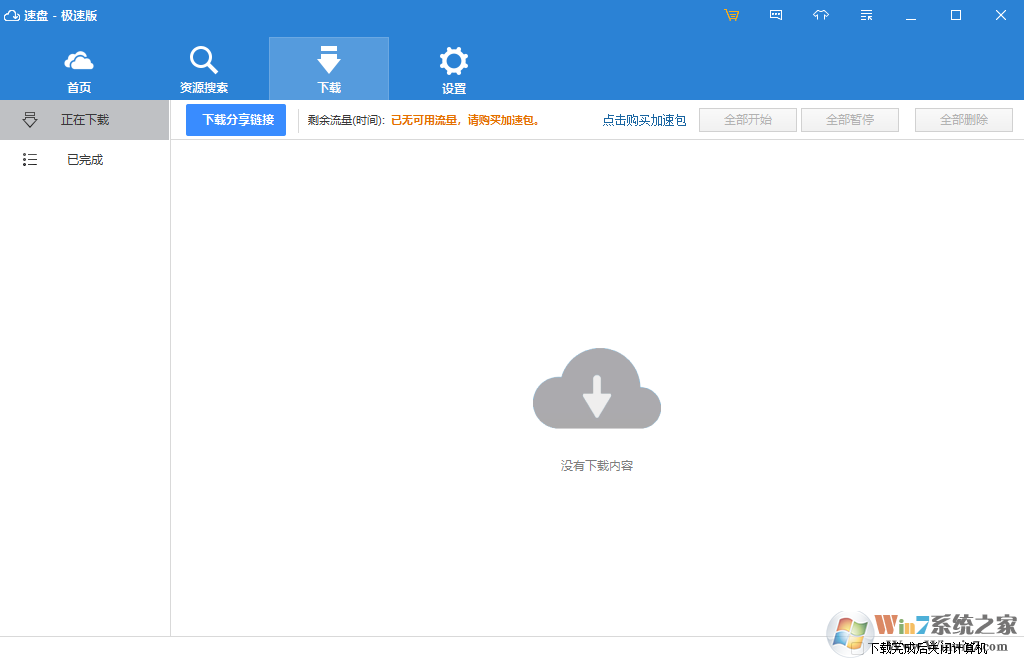The height and width of the screenshot is (660, 1024).
Task: Select 正在下载 in the sidebar
Action: [85, 120]
